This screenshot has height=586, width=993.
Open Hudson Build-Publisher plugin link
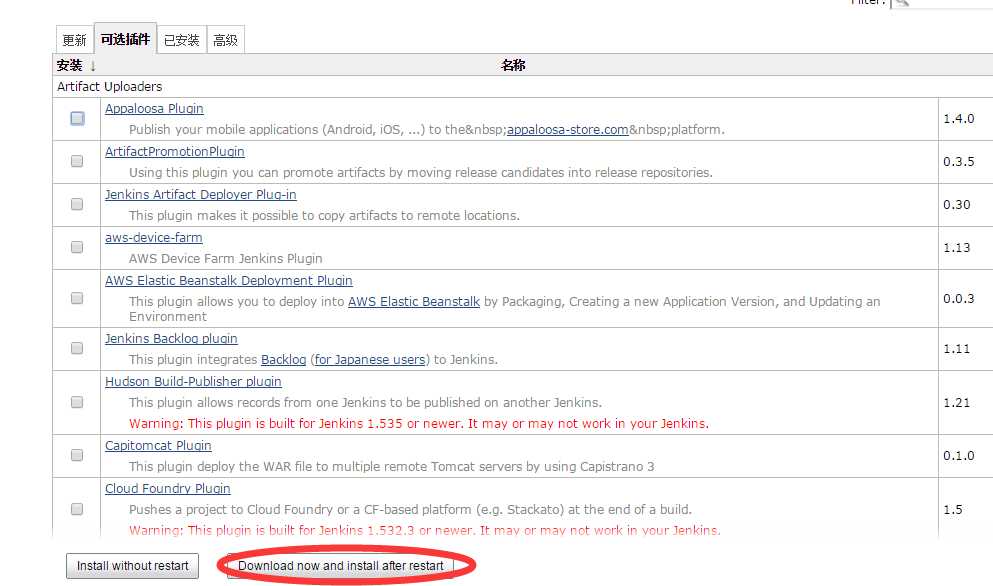click(193, 381)
